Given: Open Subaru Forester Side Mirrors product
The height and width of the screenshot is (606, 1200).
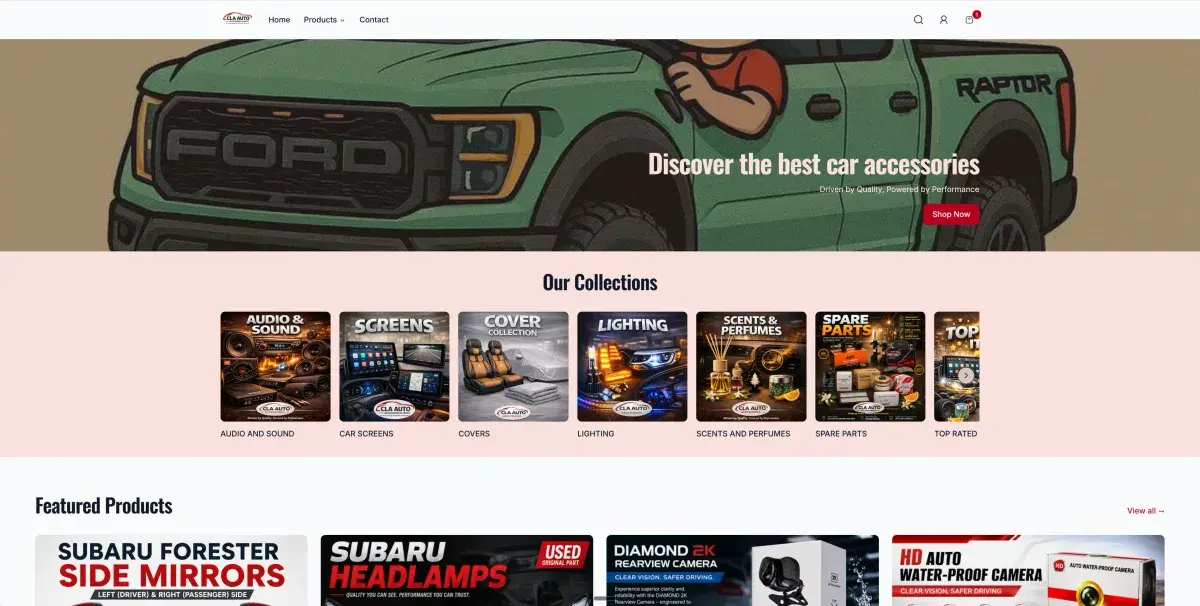Looking at the screenshot, I should coord(171,570).
